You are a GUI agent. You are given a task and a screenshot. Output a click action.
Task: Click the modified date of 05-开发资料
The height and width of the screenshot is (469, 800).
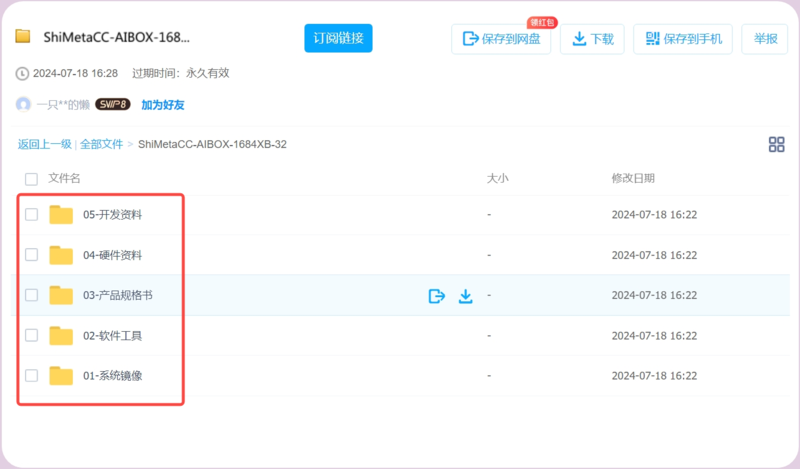(x=655, y=215)
